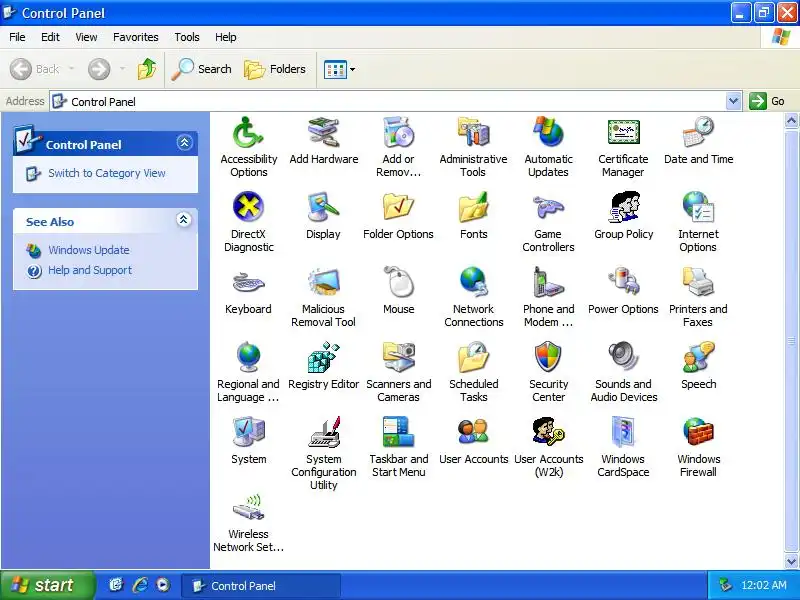Open Windows CardSpace icon

623,433
